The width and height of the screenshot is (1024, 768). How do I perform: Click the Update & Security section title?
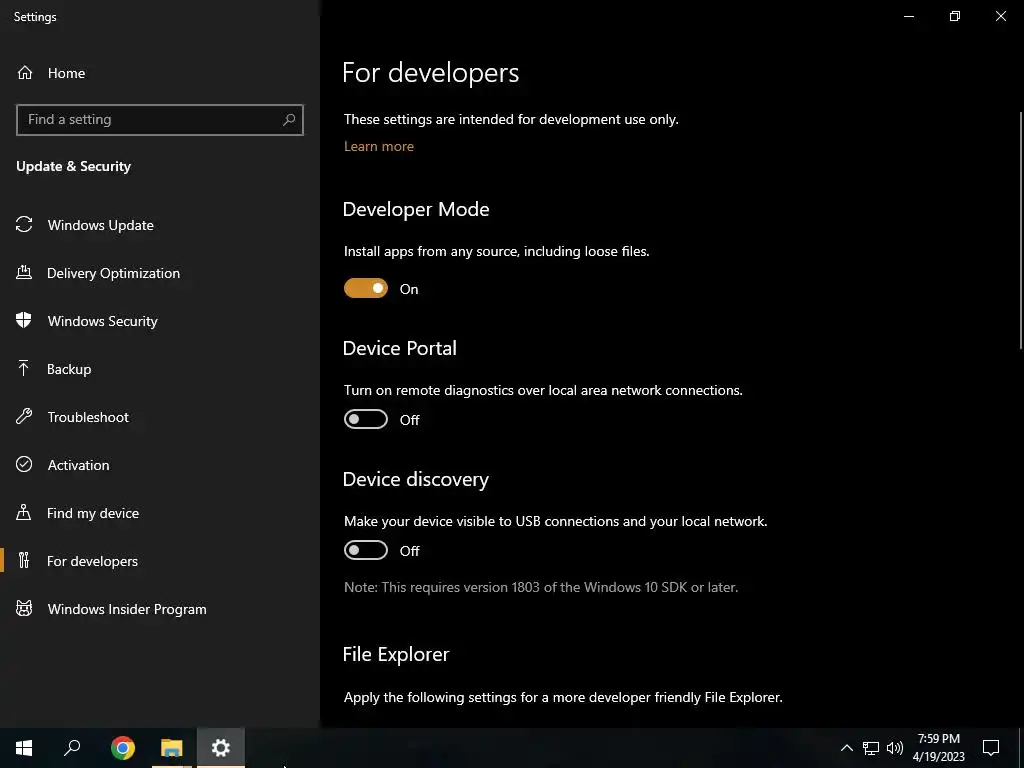(x=74, y=166)
